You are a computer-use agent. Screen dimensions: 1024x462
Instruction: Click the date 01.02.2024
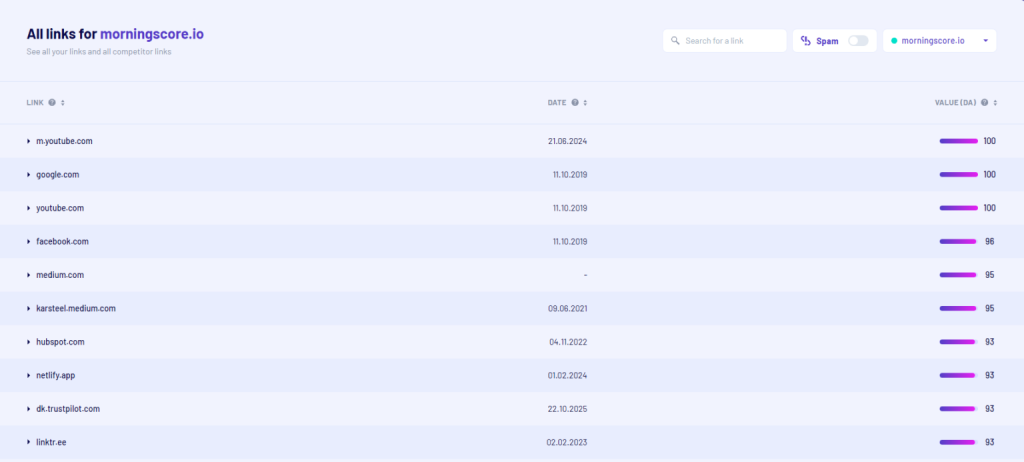pyautogui.click(x=568, y=376)
